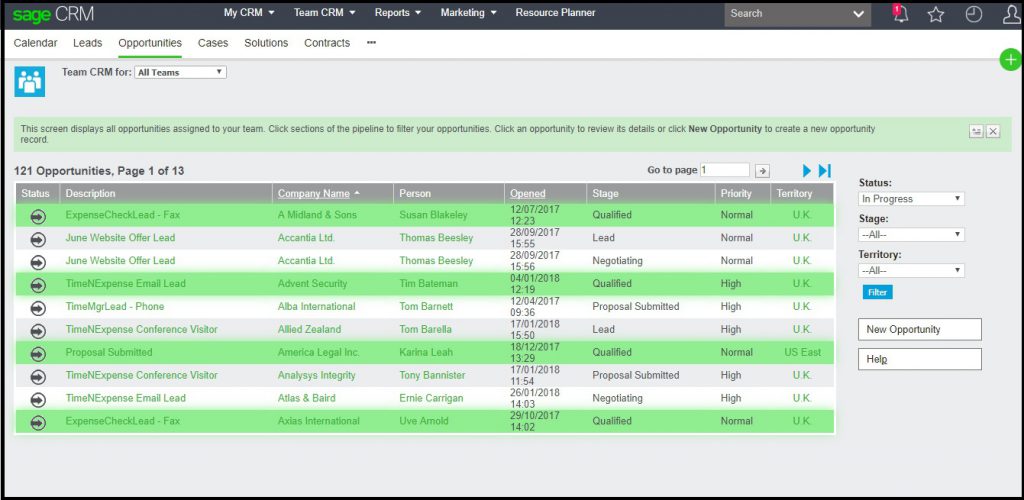Click the go-to-page arrow button
The width and height of the screenshot is (1024, 500).
(x=762, y=171)
